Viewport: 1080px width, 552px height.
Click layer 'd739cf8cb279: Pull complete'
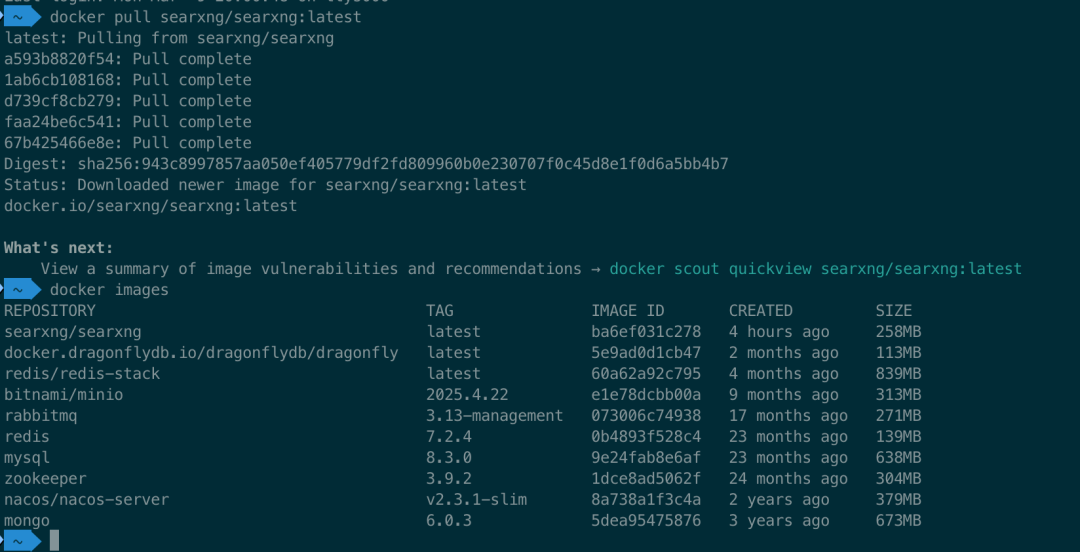pyautogui.click(x=127, y=101)
